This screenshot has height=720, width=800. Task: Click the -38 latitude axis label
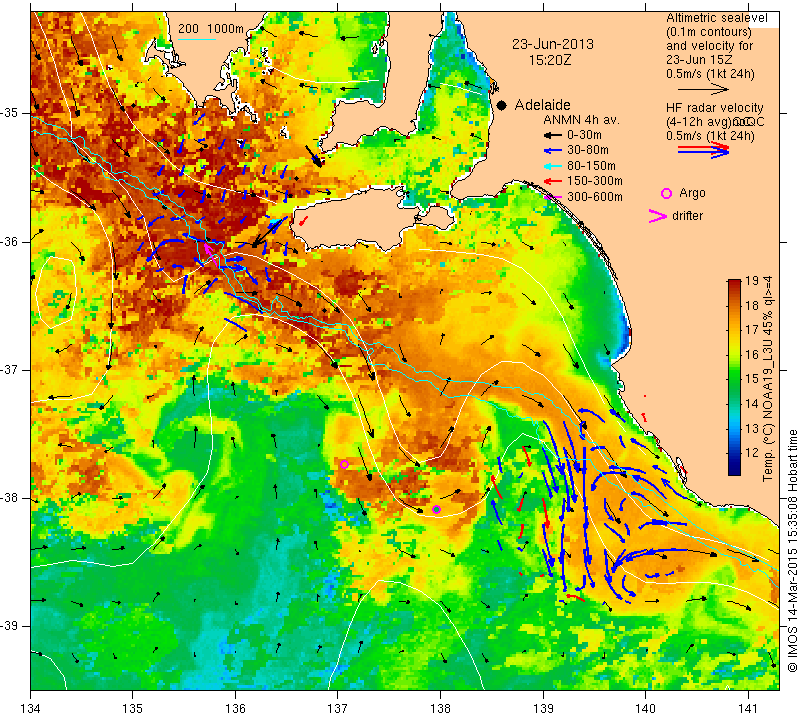10,498
